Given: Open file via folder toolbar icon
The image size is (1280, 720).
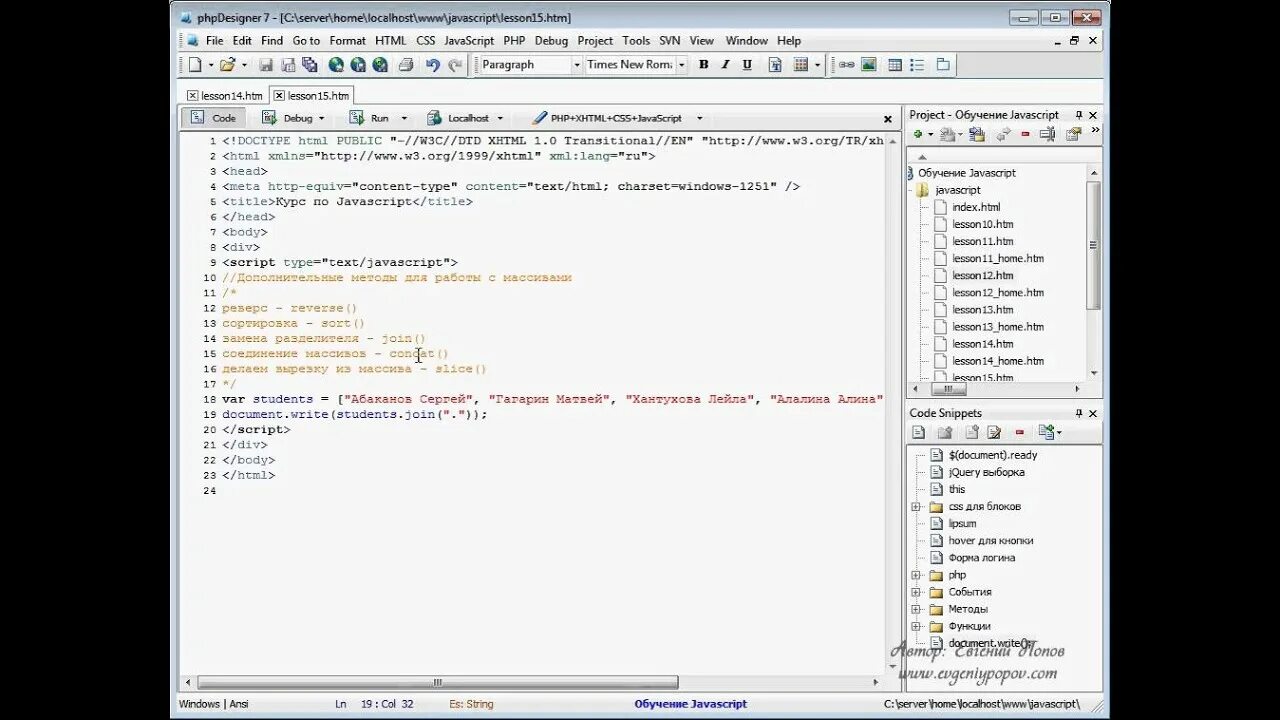Looking at the screenshot, I should point(227,65).
